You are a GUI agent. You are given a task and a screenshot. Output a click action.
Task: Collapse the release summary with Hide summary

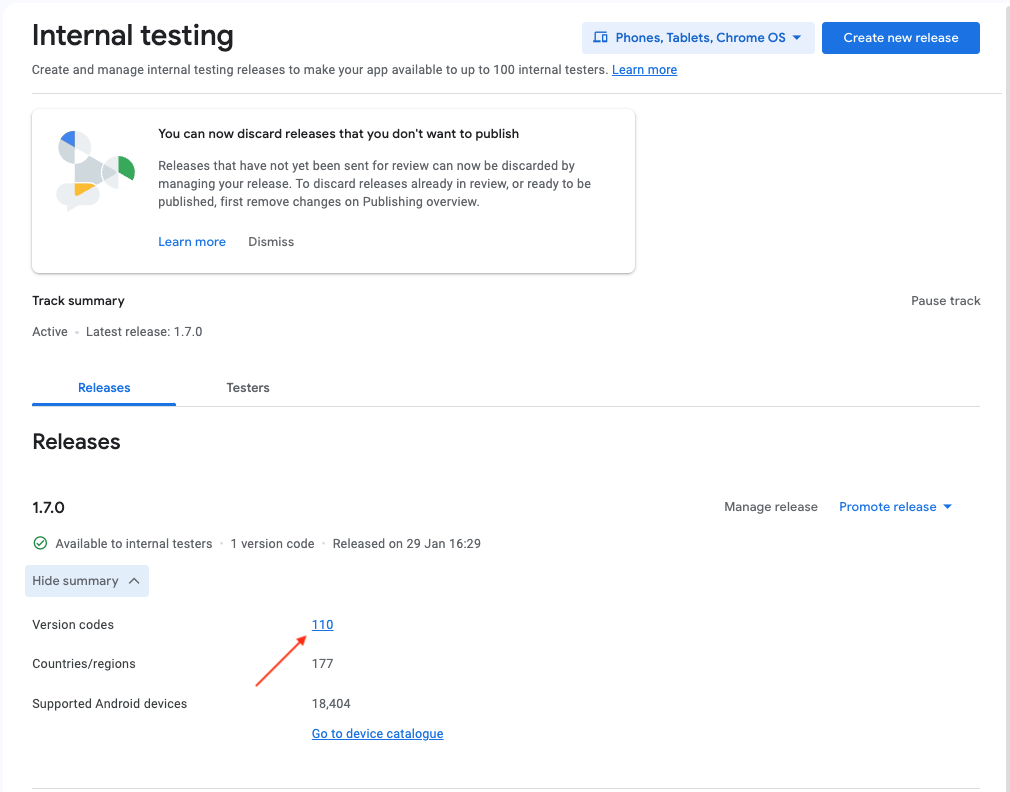point(87,581)
